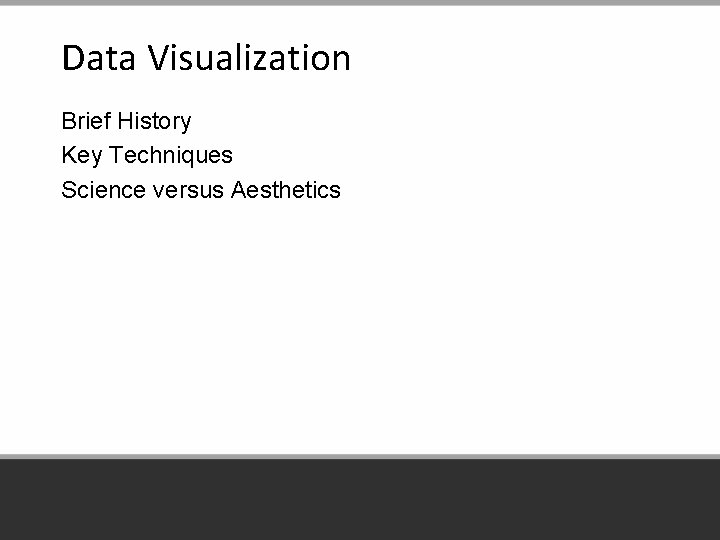The width and height of the screenshot is (720, 540).
Task: Click the word 'Visualization' in the title
Action: coord(249,58)
